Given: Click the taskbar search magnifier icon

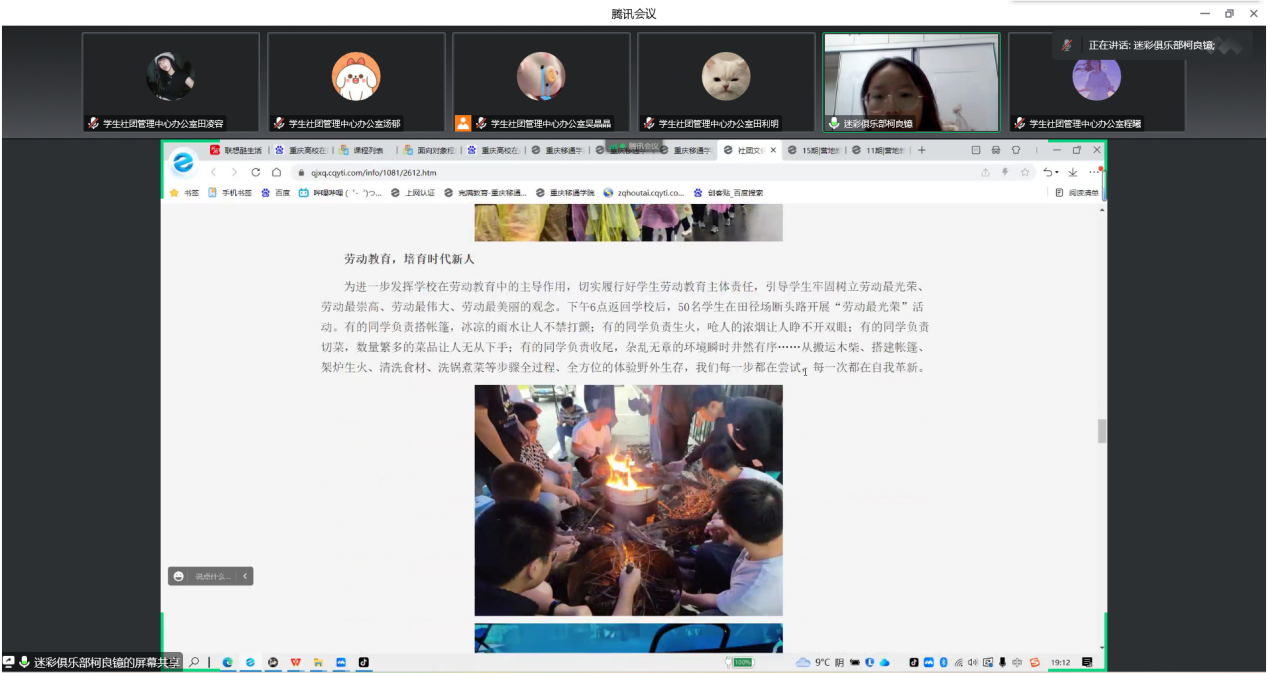Looking at the screenshot, I should point(194,662).
